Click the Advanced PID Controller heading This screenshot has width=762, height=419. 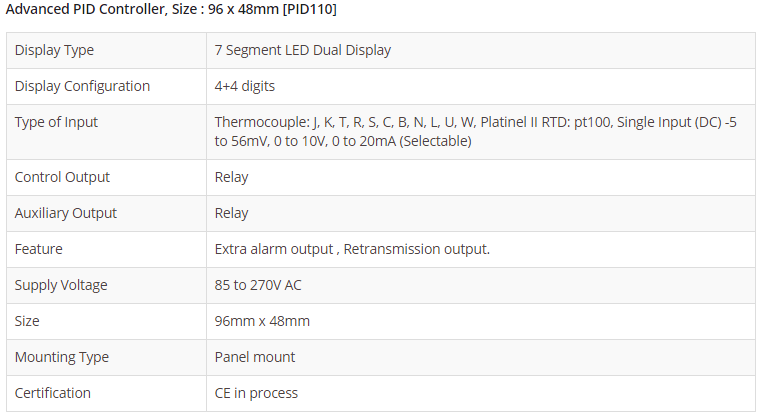point(171,10)
